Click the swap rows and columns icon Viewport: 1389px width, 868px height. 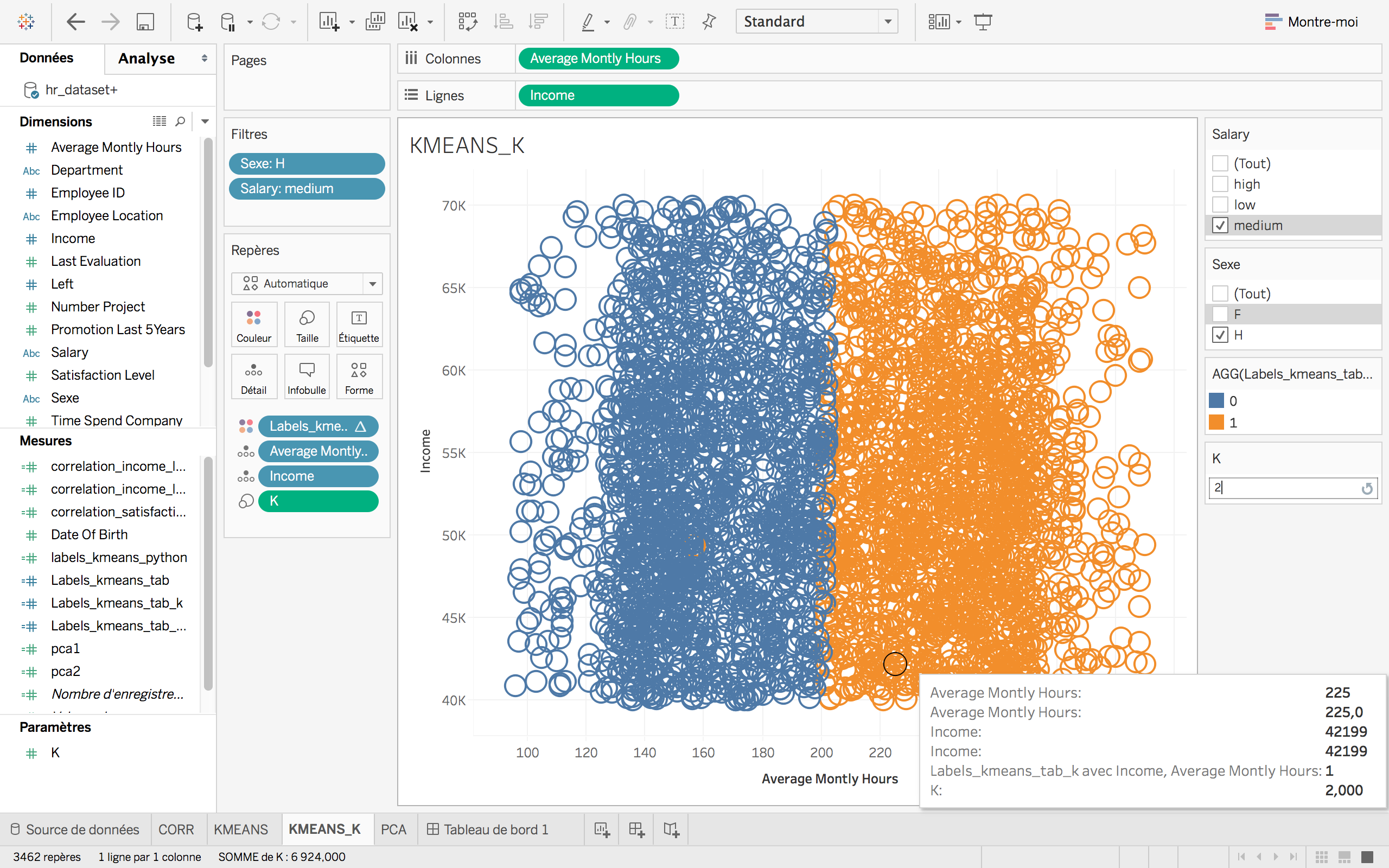(468, 22)
